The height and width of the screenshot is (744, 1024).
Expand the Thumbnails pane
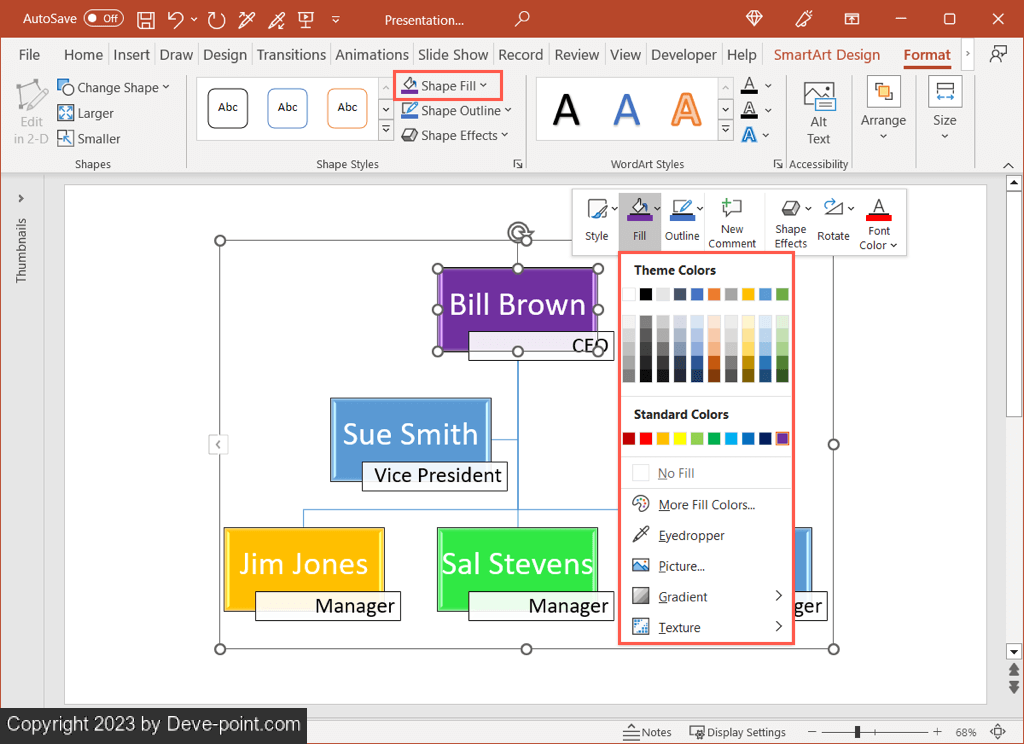click(x=21, y=199)
